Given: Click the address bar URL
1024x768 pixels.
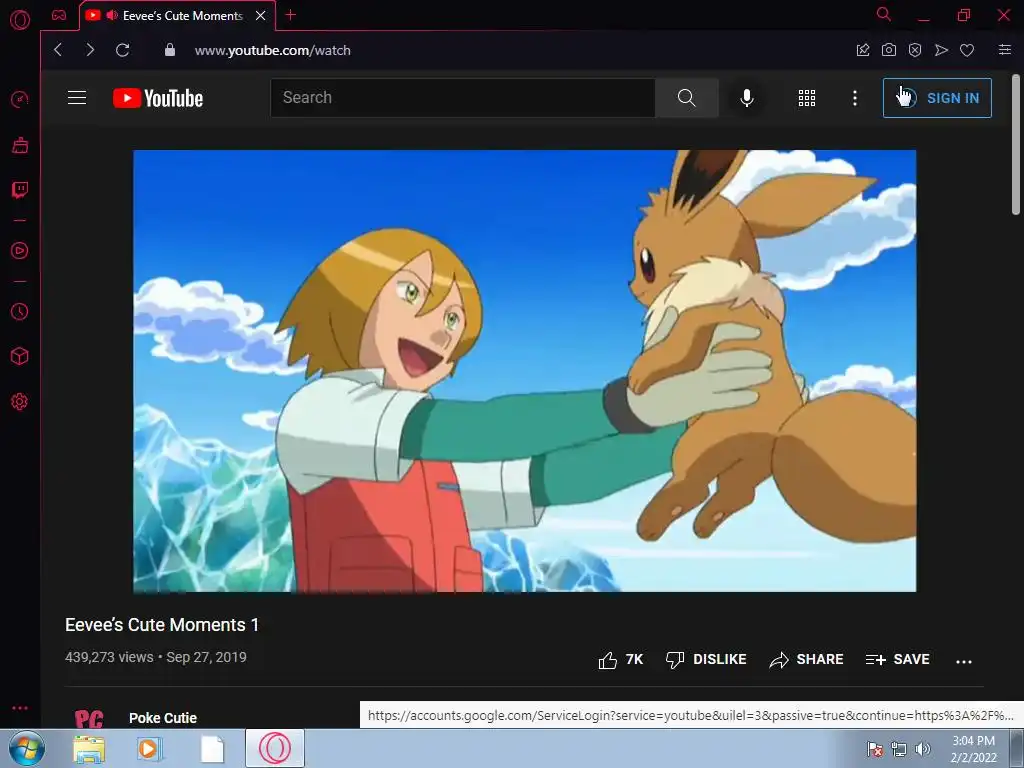Looking at the screenshot, I should click(272, 50).
